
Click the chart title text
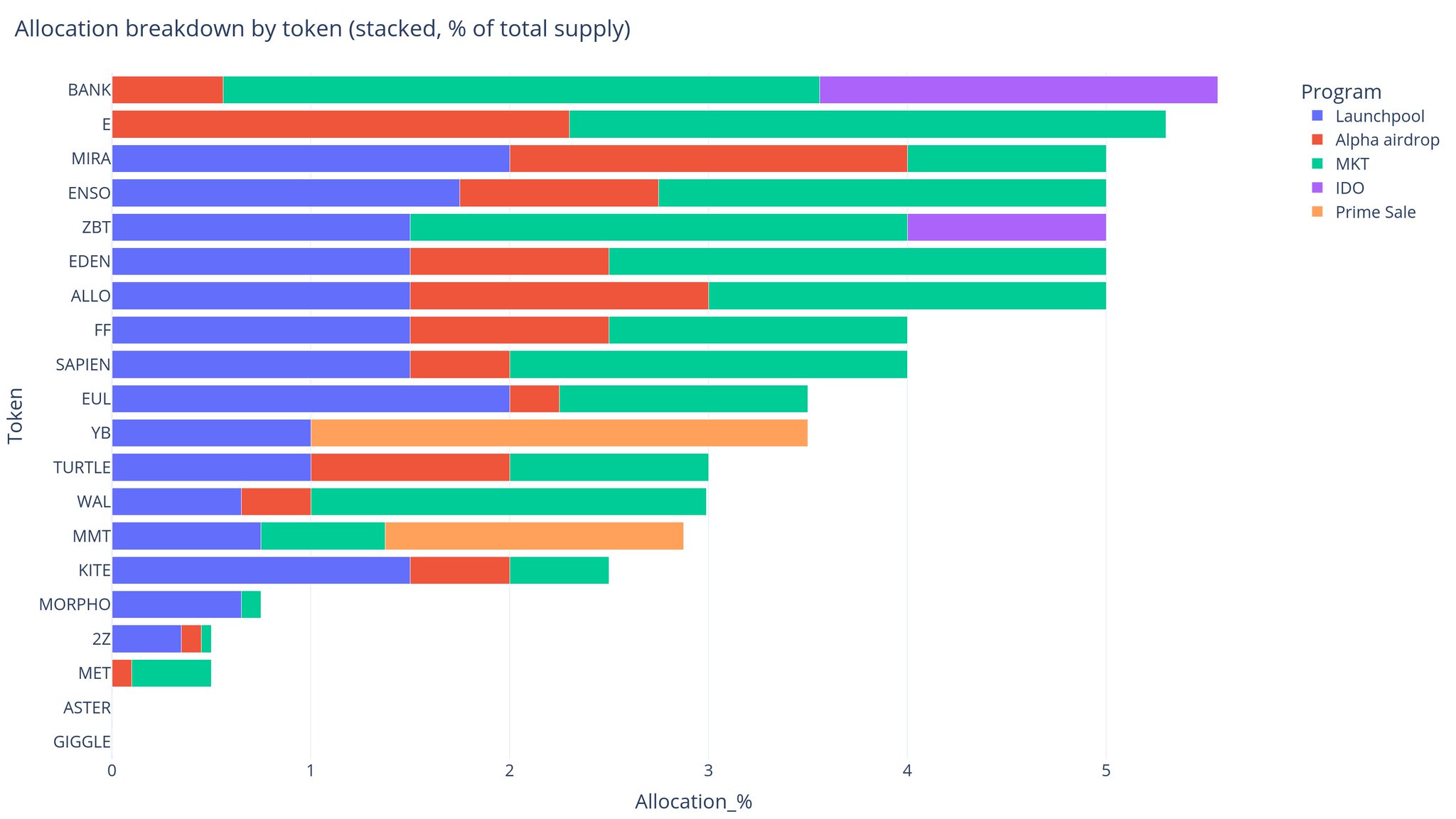click(322, 29)
